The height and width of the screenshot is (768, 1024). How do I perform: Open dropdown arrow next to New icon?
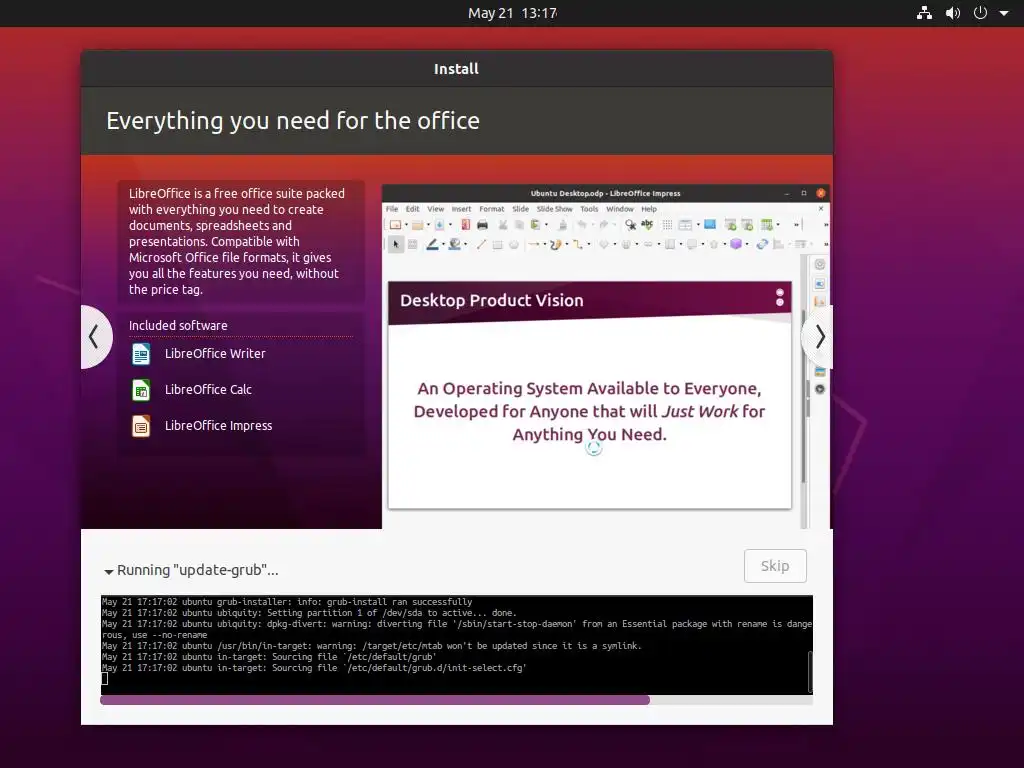tap(406, 225)
